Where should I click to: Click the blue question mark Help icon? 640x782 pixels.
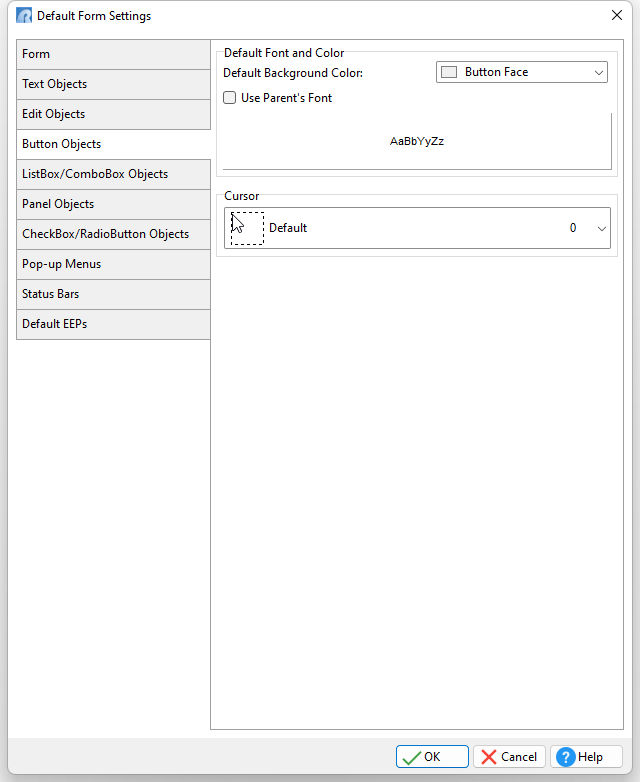coord(566,757)
